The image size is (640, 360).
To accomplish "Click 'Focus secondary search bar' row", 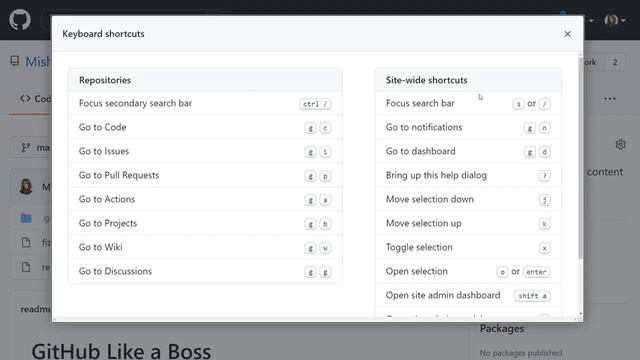I will click(x=205, y=103).
